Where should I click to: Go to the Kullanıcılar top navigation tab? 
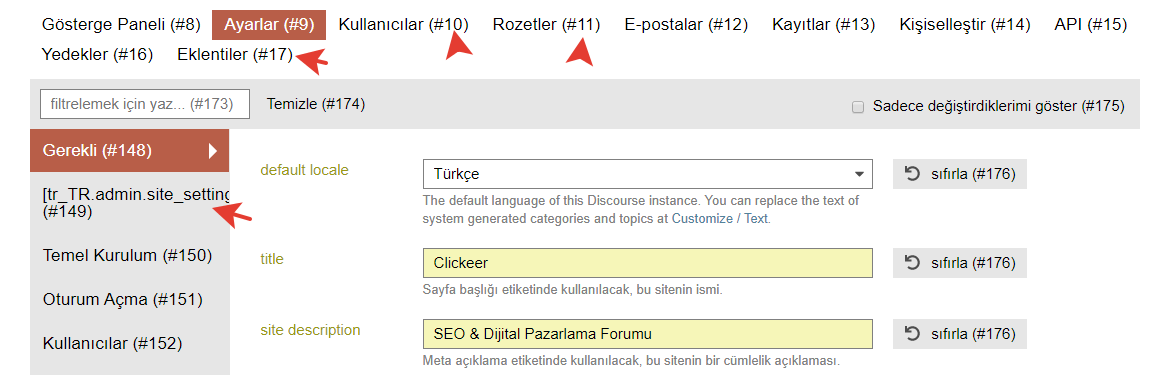403,25
